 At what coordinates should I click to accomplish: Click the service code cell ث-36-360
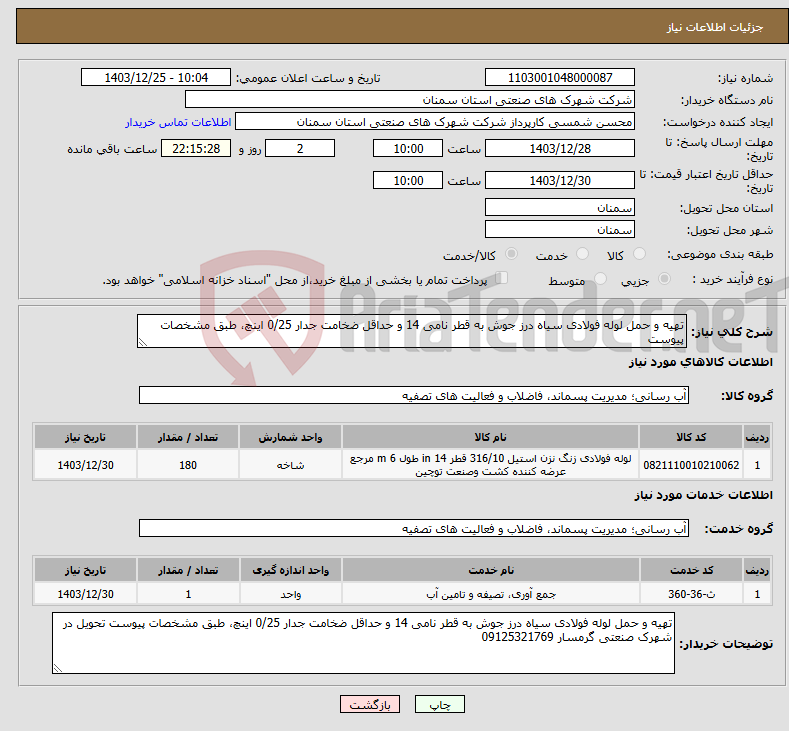[x=691, y=594]
